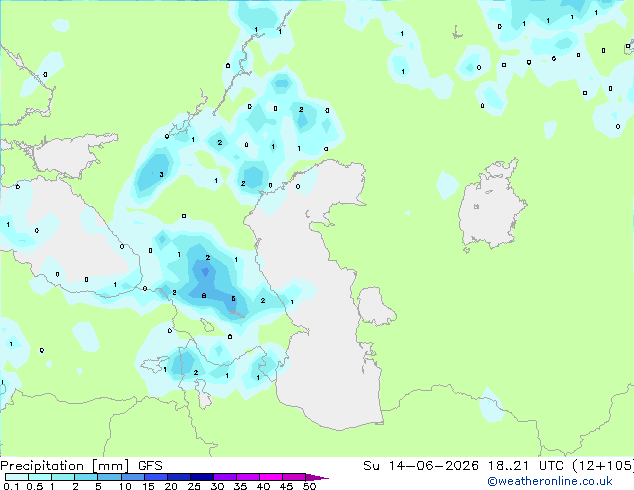Click the 0.1 to 0.5 mm legend swatch
Viewport: 634px width, 490px height.
(x=17, y=477)
